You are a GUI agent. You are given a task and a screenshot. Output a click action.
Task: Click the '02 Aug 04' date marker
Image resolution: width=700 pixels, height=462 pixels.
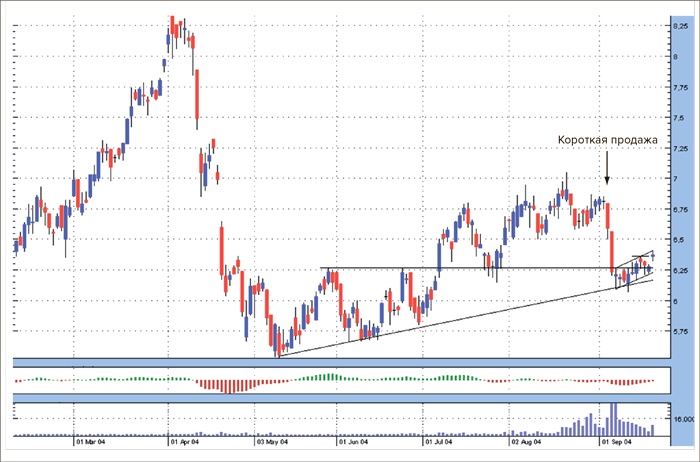527,440
